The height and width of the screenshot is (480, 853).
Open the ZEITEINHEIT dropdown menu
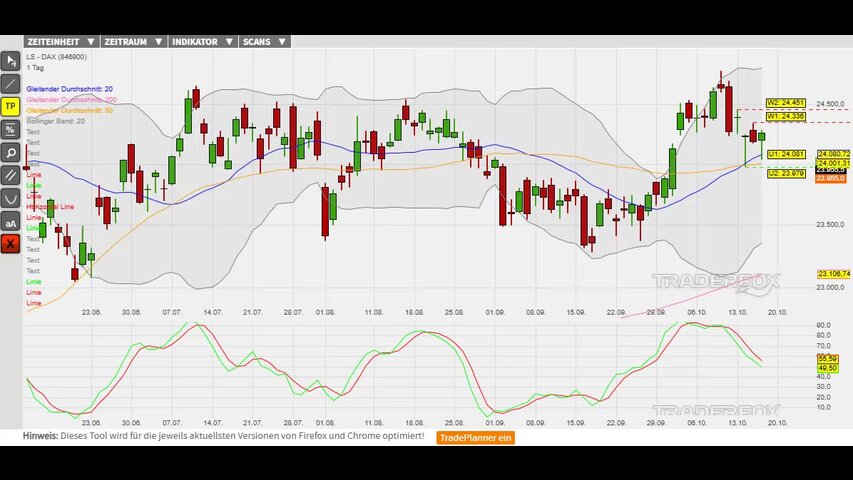(60, 42)
